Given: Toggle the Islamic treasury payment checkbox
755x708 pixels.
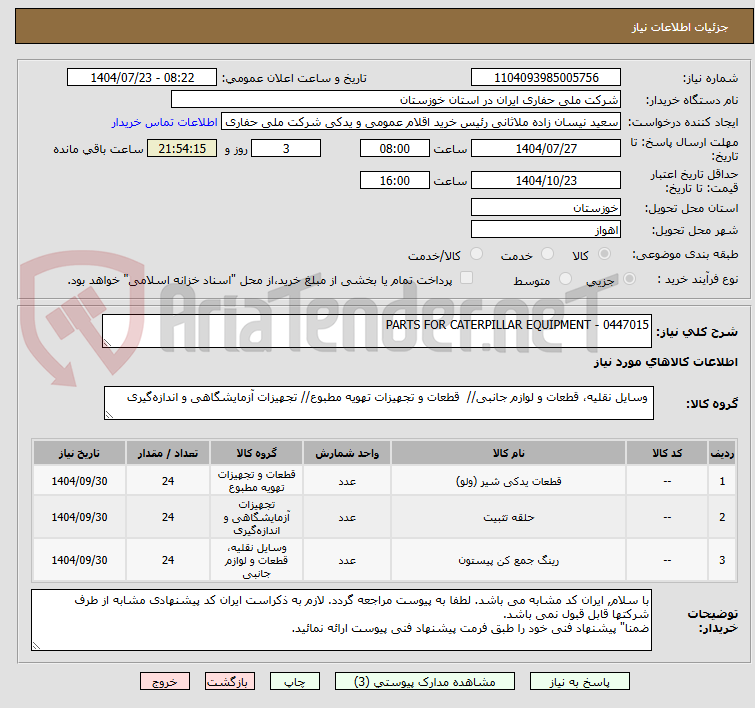Looking at the screenshot, I should pos(466,280).
